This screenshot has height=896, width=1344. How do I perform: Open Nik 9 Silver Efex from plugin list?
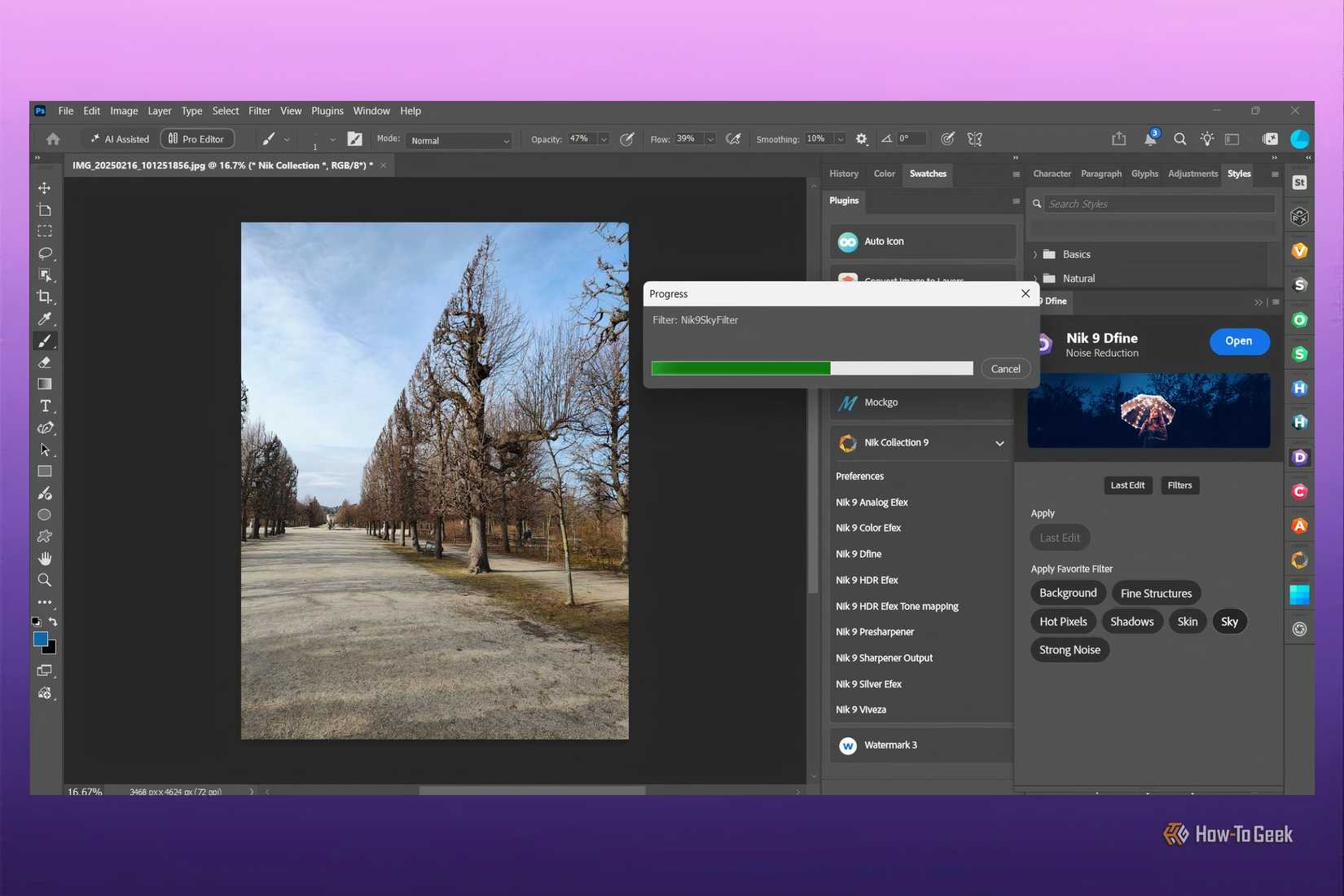pyautogui.click(x=868, y=684)
